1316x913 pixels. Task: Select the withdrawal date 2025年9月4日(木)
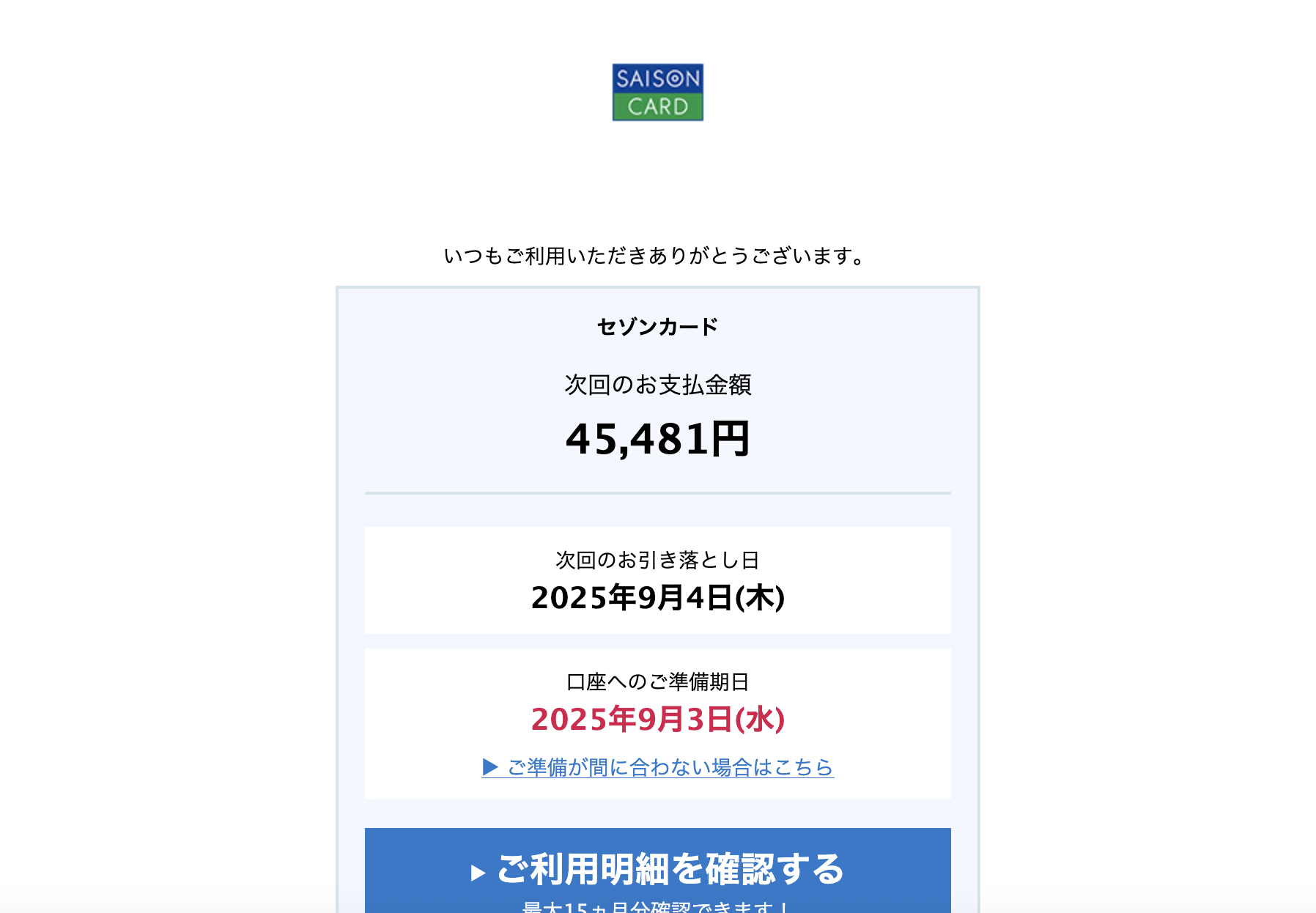(x=657, y=597)
